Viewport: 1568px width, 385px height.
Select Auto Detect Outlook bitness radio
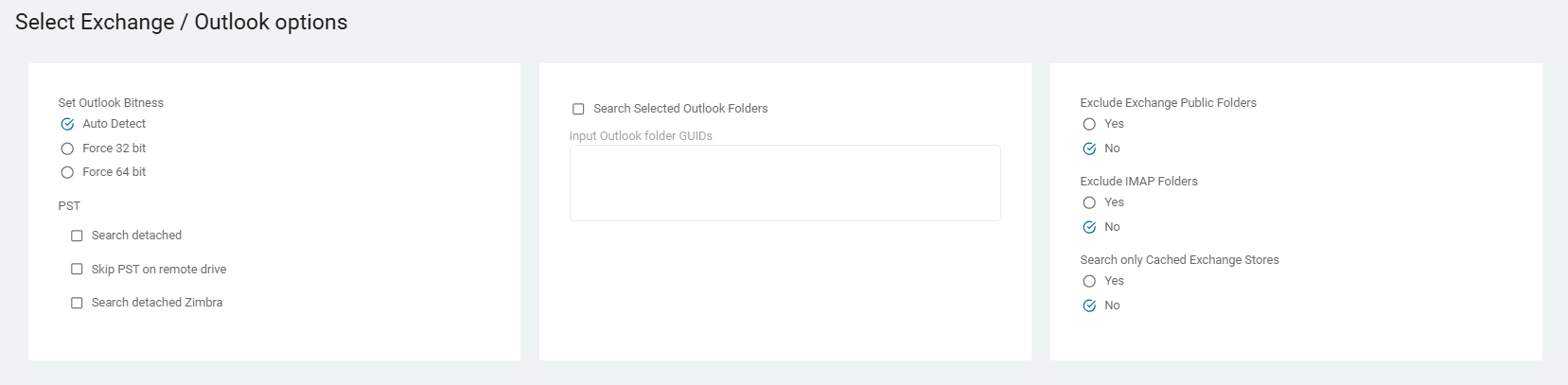(x=67, y=124)
